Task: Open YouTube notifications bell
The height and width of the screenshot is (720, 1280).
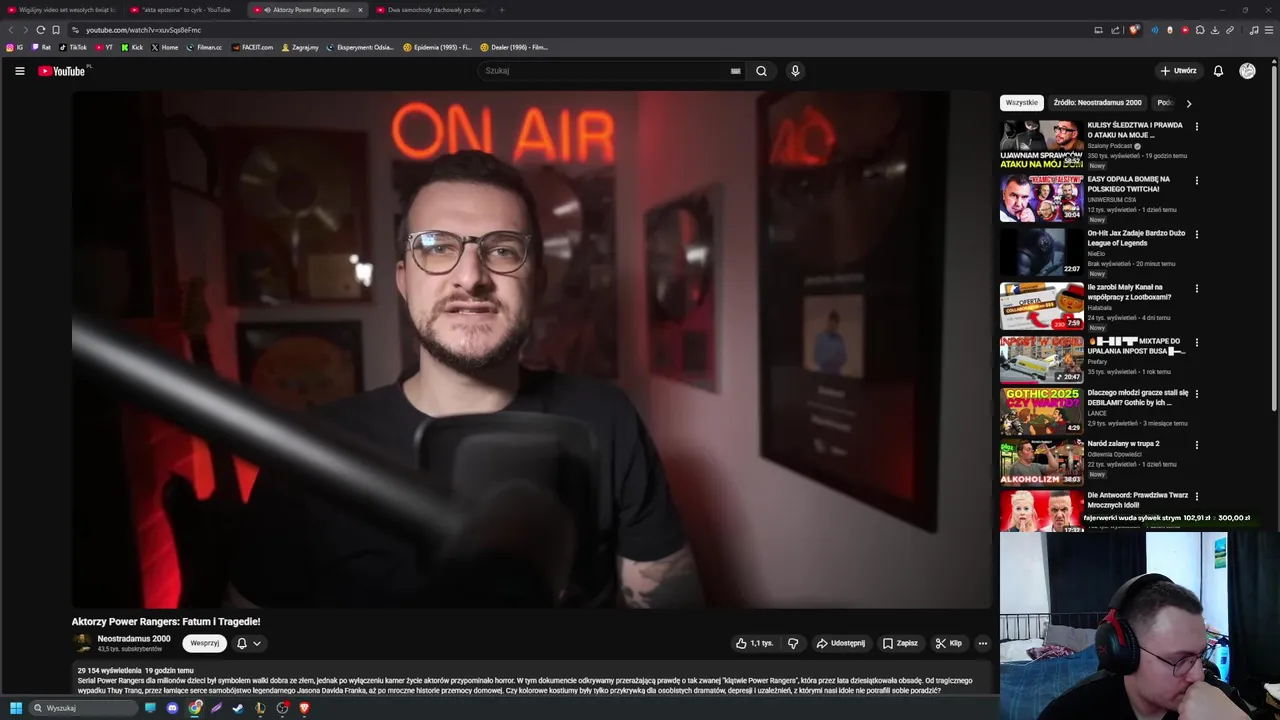Action: [x=1218, y=71]
